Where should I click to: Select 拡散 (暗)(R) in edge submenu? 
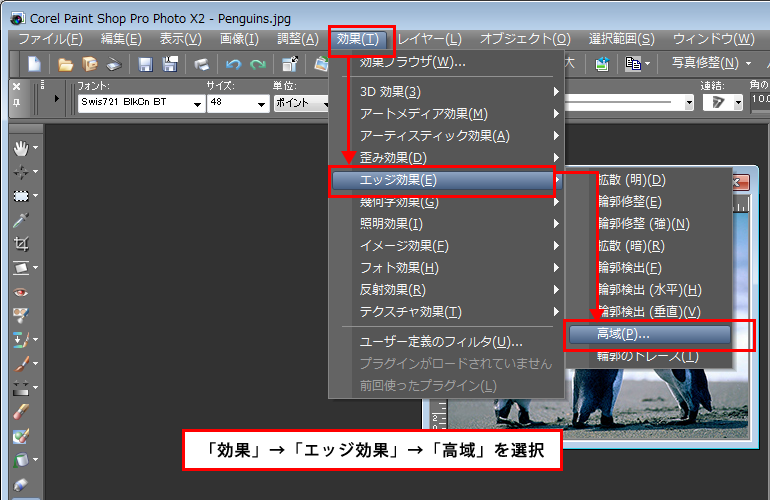650,246
